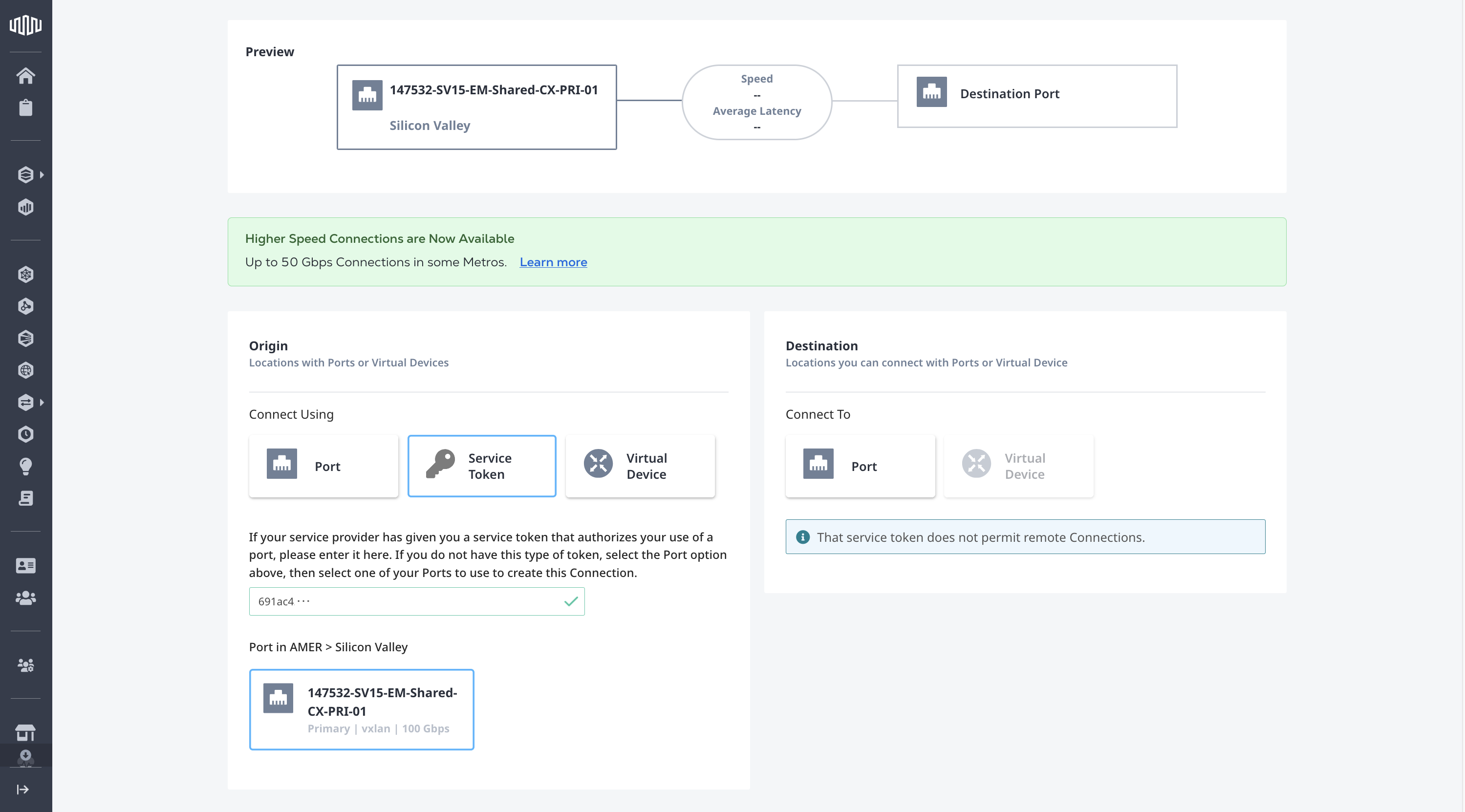The image size is (1465, 812).
Task: Click "Port in AMER > Silicon Valley" label
Action: click(328, 647)
